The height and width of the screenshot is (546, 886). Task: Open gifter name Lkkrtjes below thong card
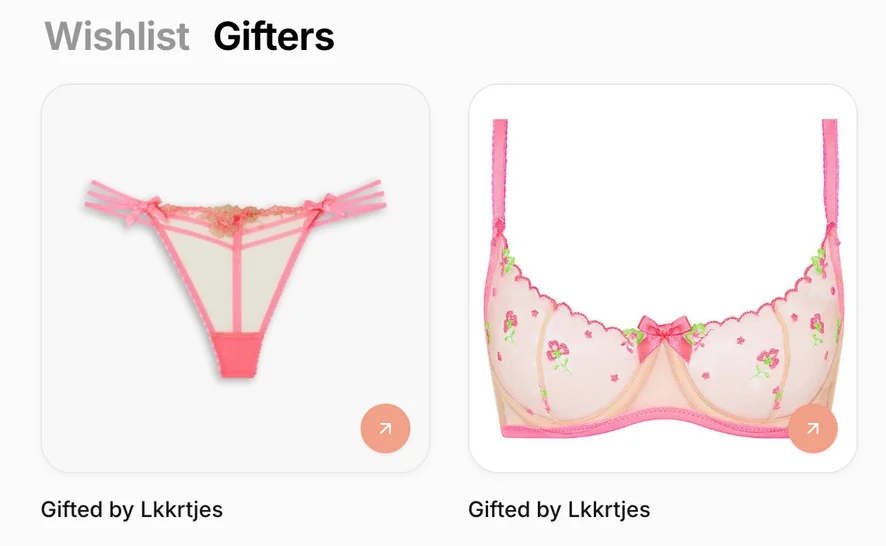click(x=181, y=509)
